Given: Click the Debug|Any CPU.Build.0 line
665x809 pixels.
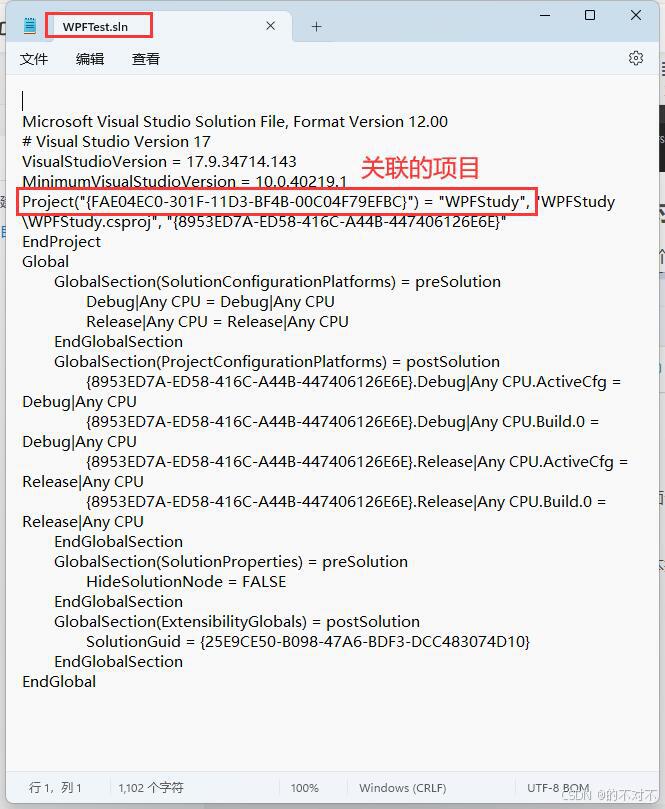Looking at the screenshot, I should [343, 422].
